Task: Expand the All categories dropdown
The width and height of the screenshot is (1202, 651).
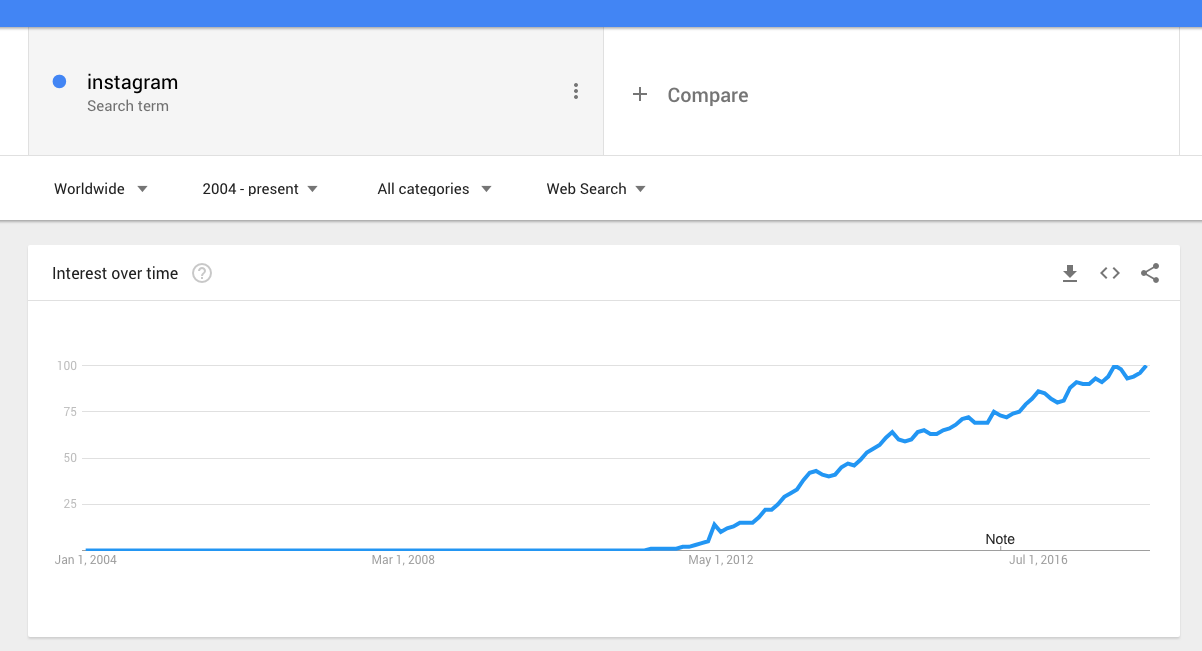Action: 434,189
